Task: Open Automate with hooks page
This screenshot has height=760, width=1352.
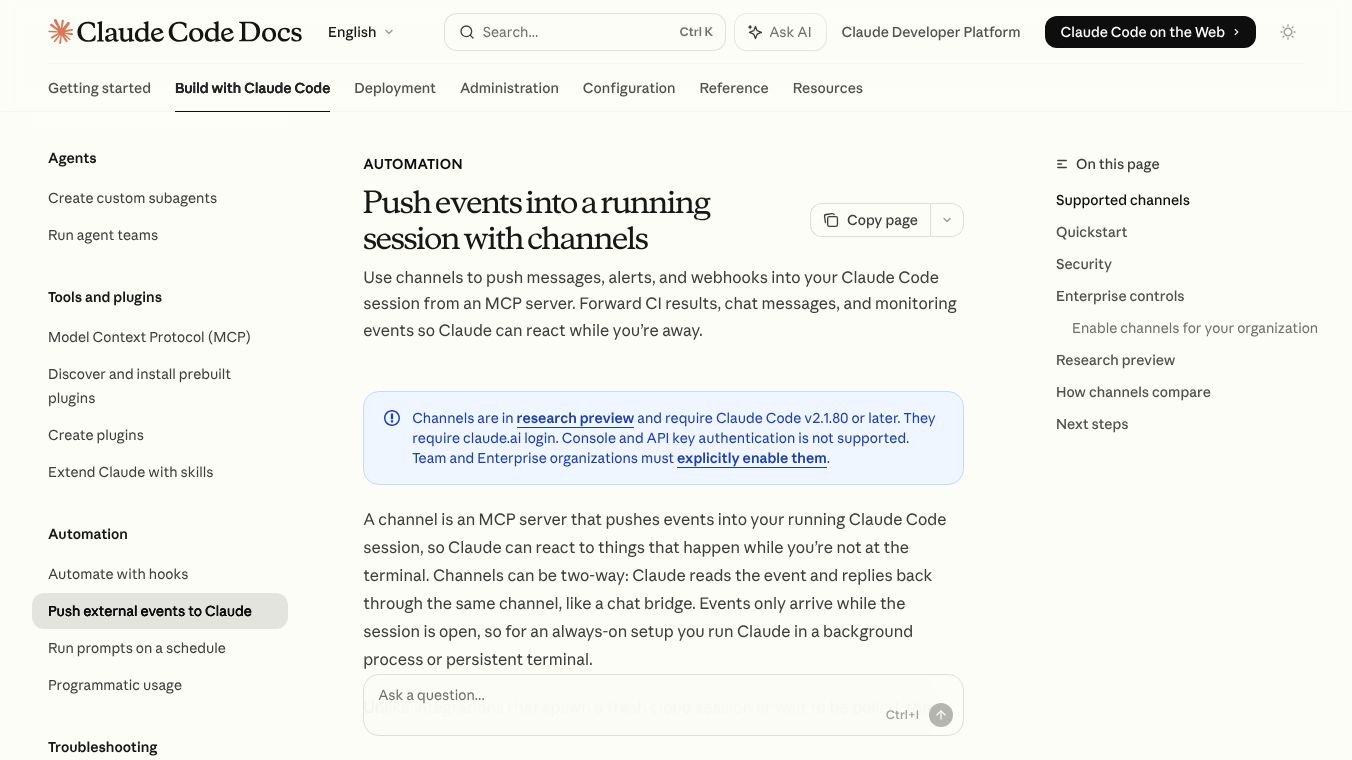Action: (x=118, y=574)
